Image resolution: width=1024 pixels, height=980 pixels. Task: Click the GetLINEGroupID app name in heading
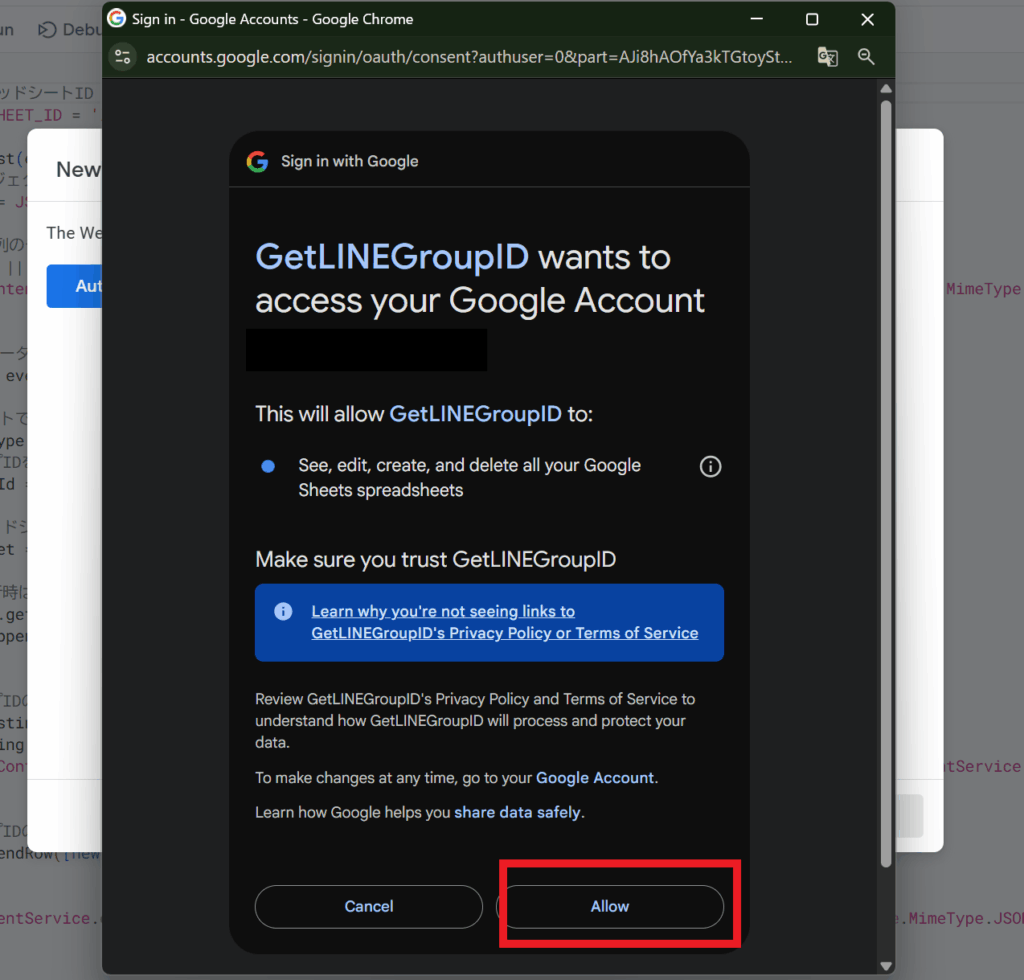[392, 257]
